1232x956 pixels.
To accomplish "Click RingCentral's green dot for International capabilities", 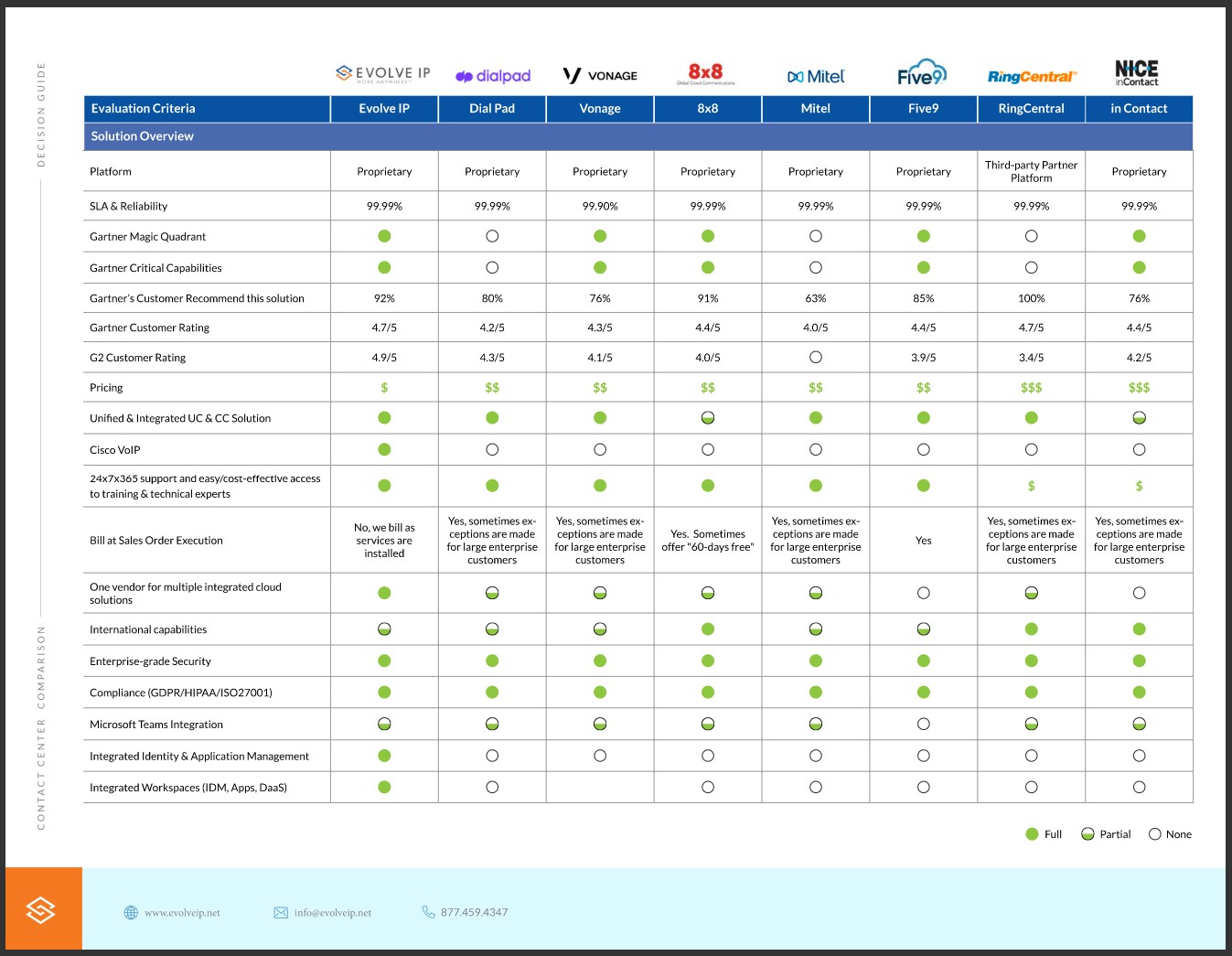I will 1032,628.
